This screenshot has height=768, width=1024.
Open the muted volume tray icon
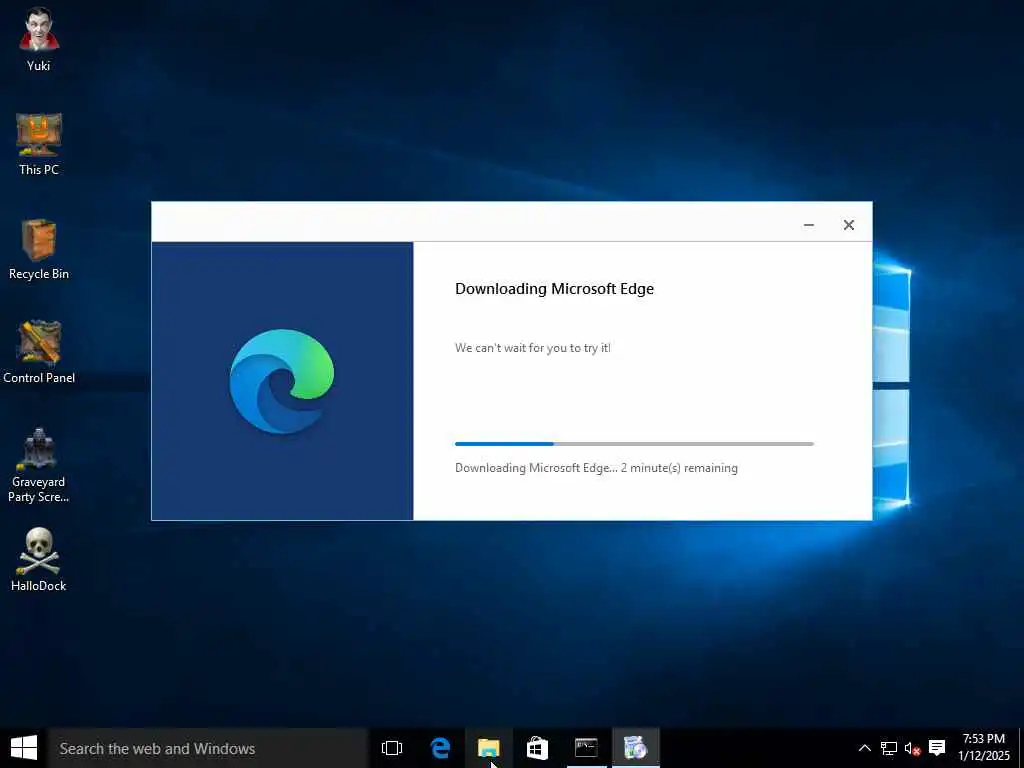point(912,748)
